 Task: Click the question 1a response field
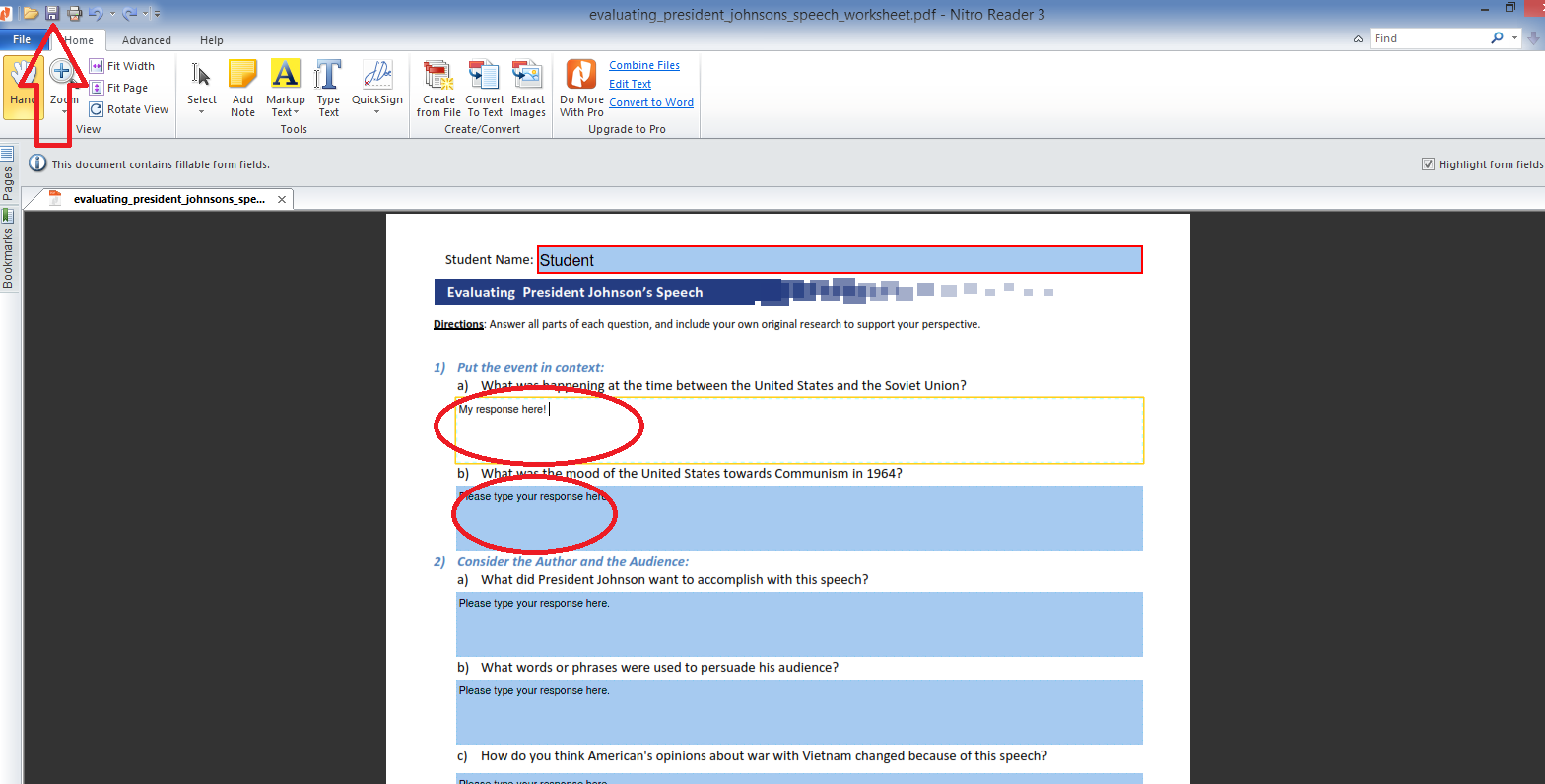[x=799, y=430]
